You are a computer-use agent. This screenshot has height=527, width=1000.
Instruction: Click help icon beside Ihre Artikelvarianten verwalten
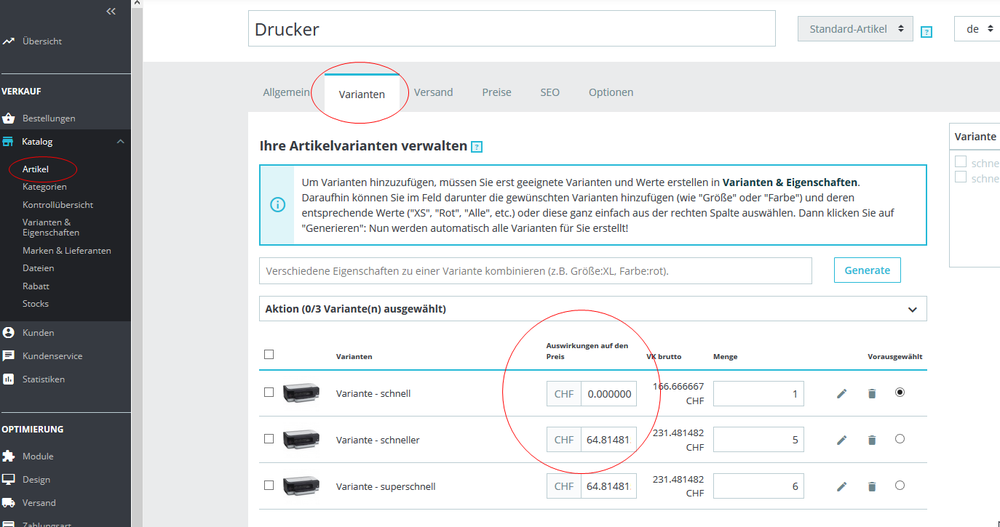point(476,147)
